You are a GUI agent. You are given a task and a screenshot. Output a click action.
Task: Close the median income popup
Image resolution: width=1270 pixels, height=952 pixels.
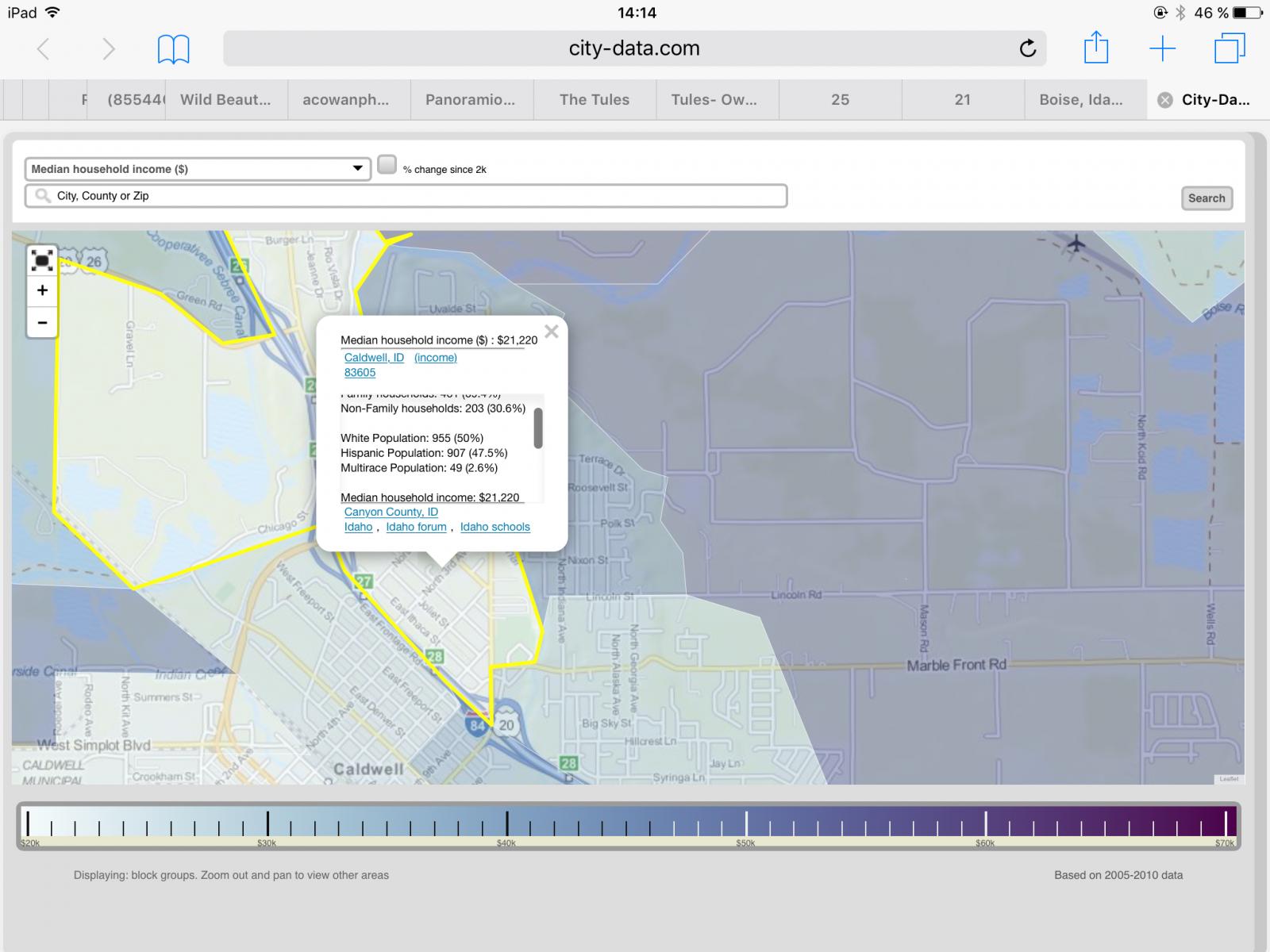click(552, 332)
